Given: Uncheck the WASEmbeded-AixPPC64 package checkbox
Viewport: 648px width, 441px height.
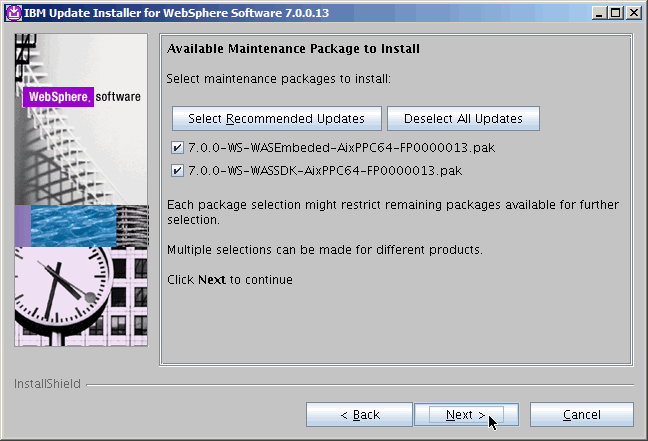Looking at the screenshot, I should tap(177, 147).
